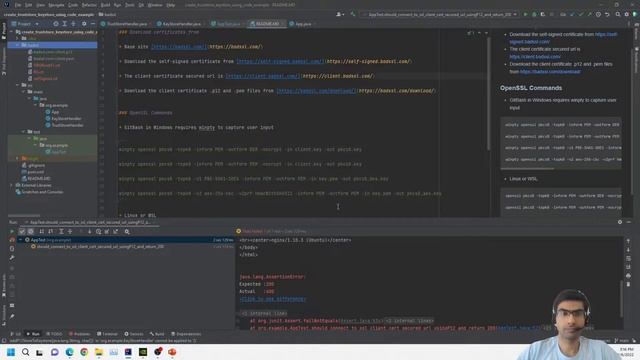
Task: Click 'Click to see difference' link in console
Action: point(272,299)
